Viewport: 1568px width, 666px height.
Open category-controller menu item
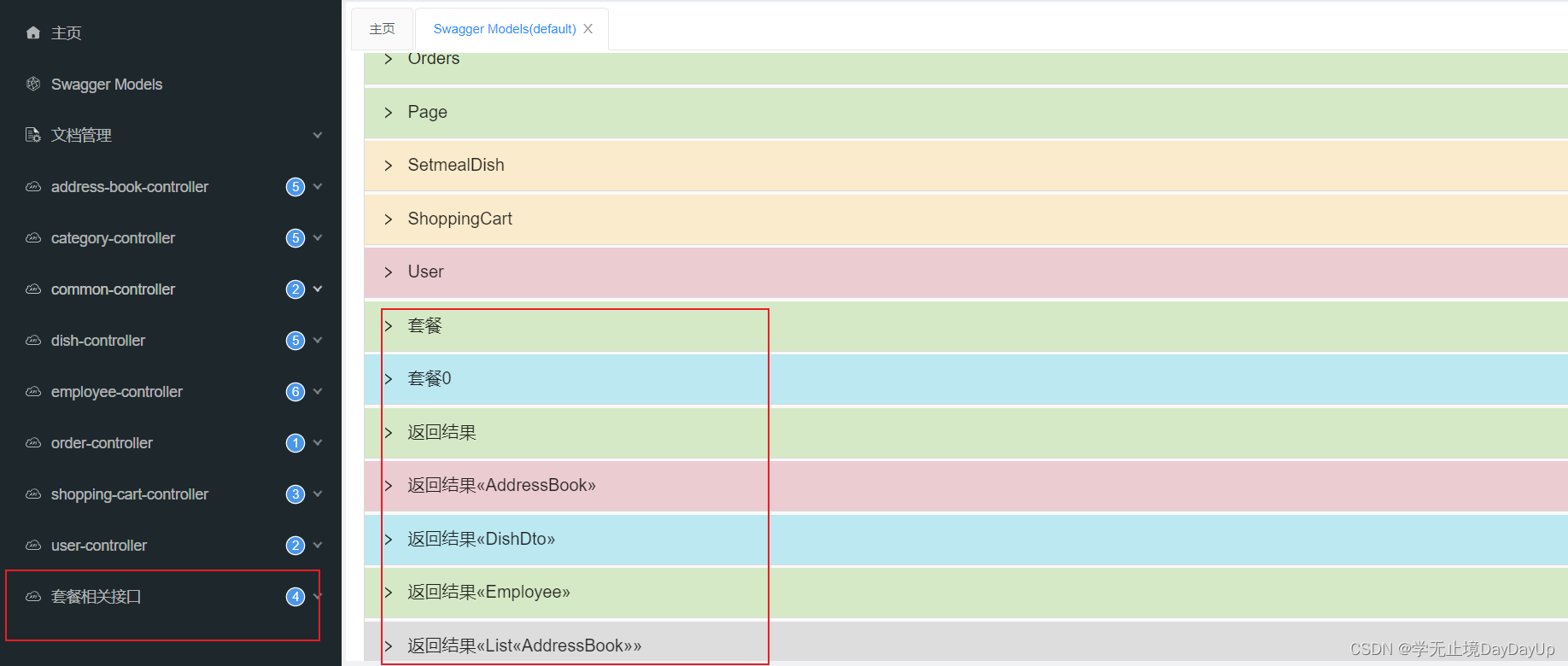coord(171,237)
